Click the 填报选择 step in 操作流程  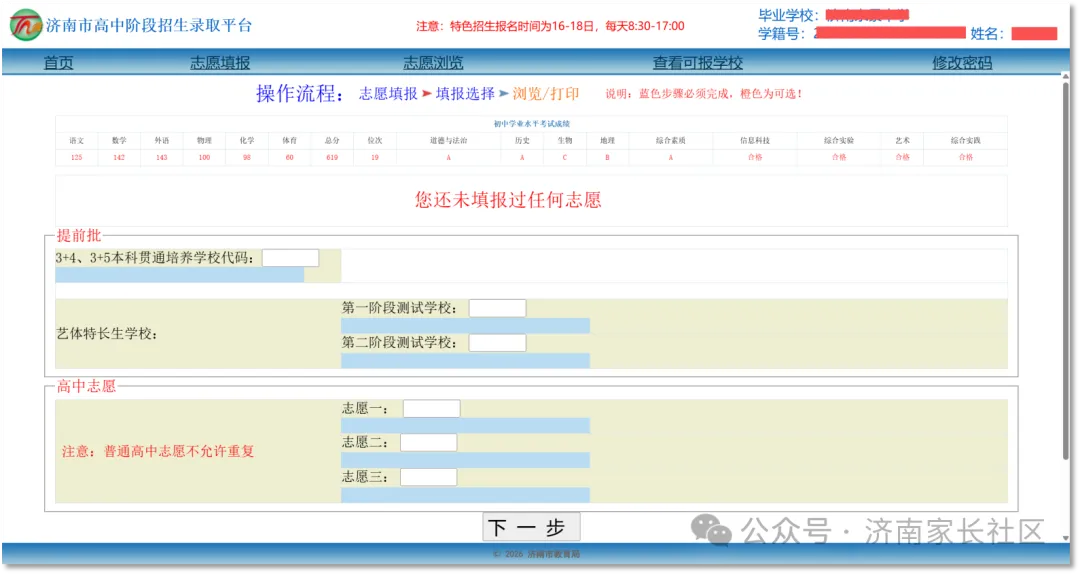(x=465, y=94)
